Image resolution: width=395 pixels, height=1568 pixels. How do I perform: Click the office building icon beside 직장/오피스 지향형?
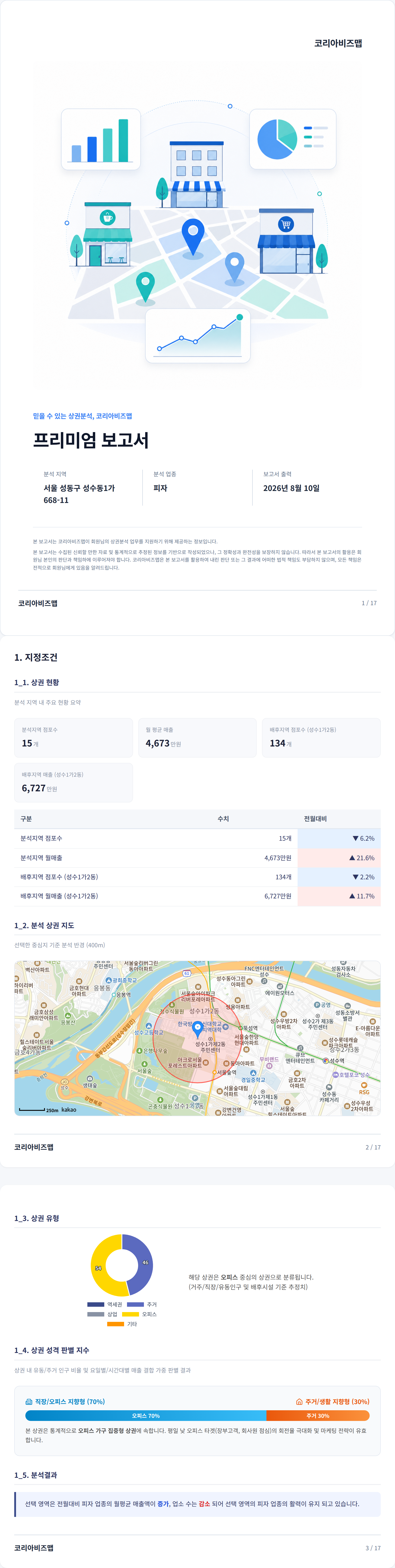point(29,1402)
